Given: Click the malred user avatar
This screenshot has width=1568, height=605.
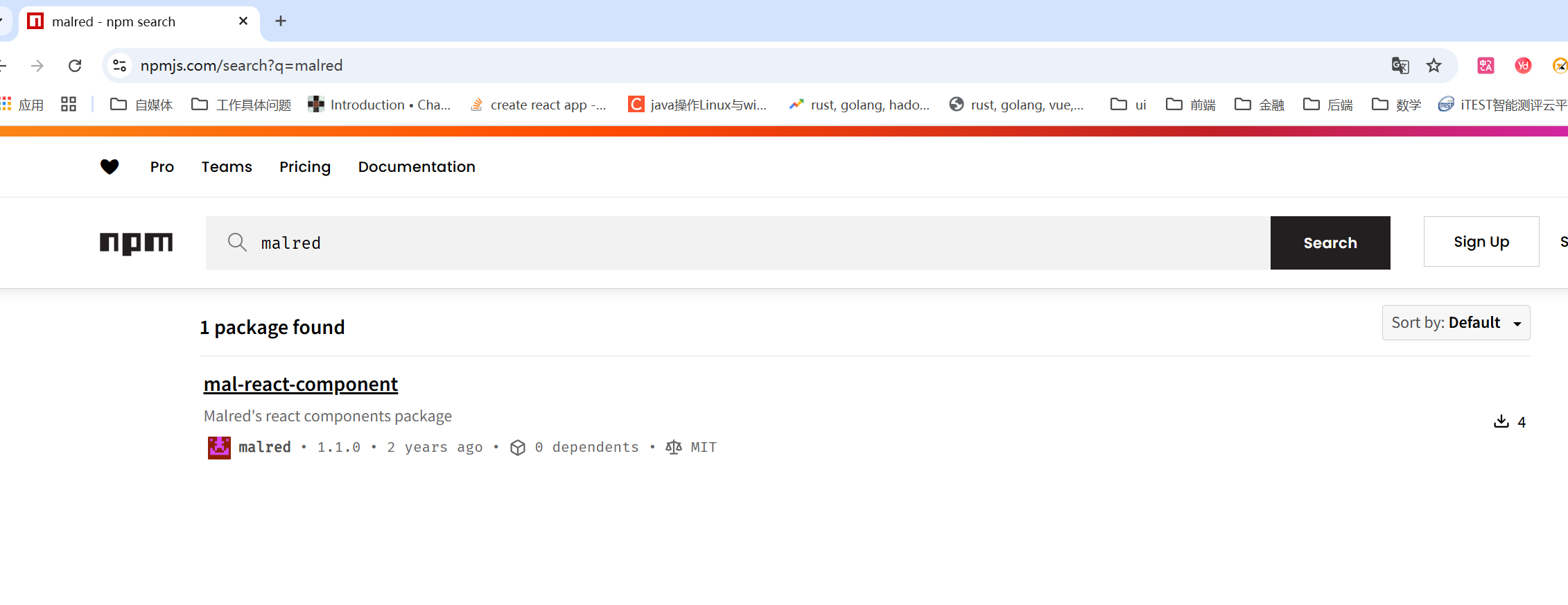Looking at the screenshot, I should (x=219, y=448).
